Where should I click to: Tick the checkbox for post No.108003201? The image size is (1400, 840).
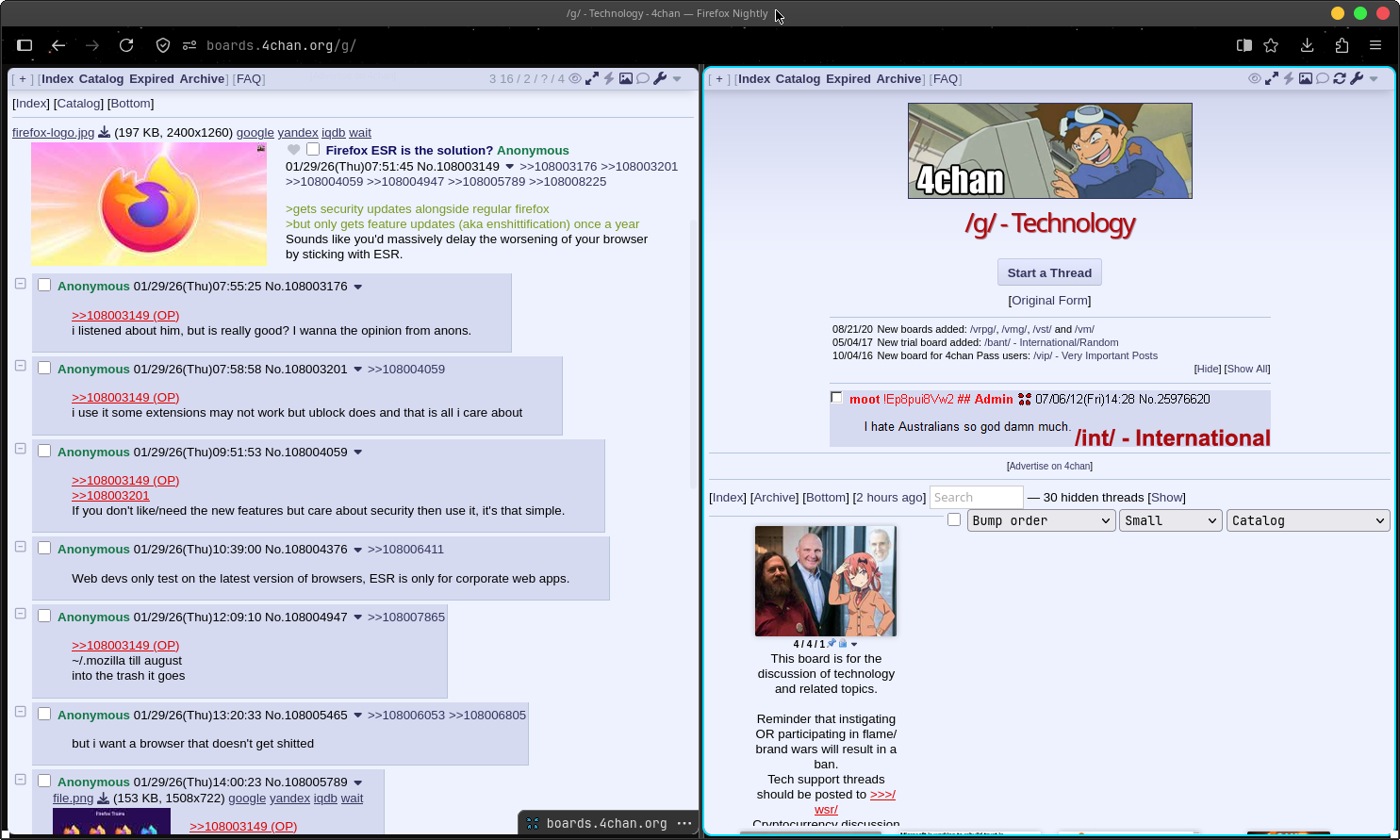pos(44,368)
